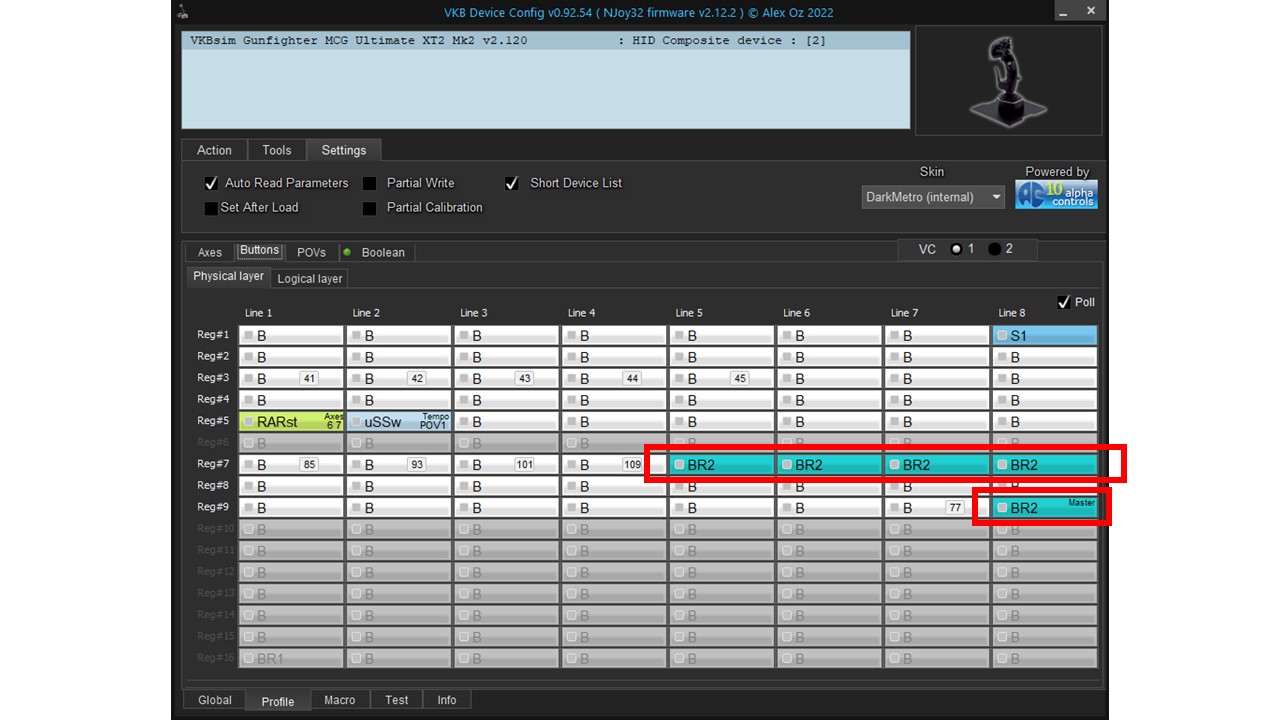This screenshot has height=720, width=1280.
Task: Select the uSSw Tempo POV1 cell
Action: point(399,421)
